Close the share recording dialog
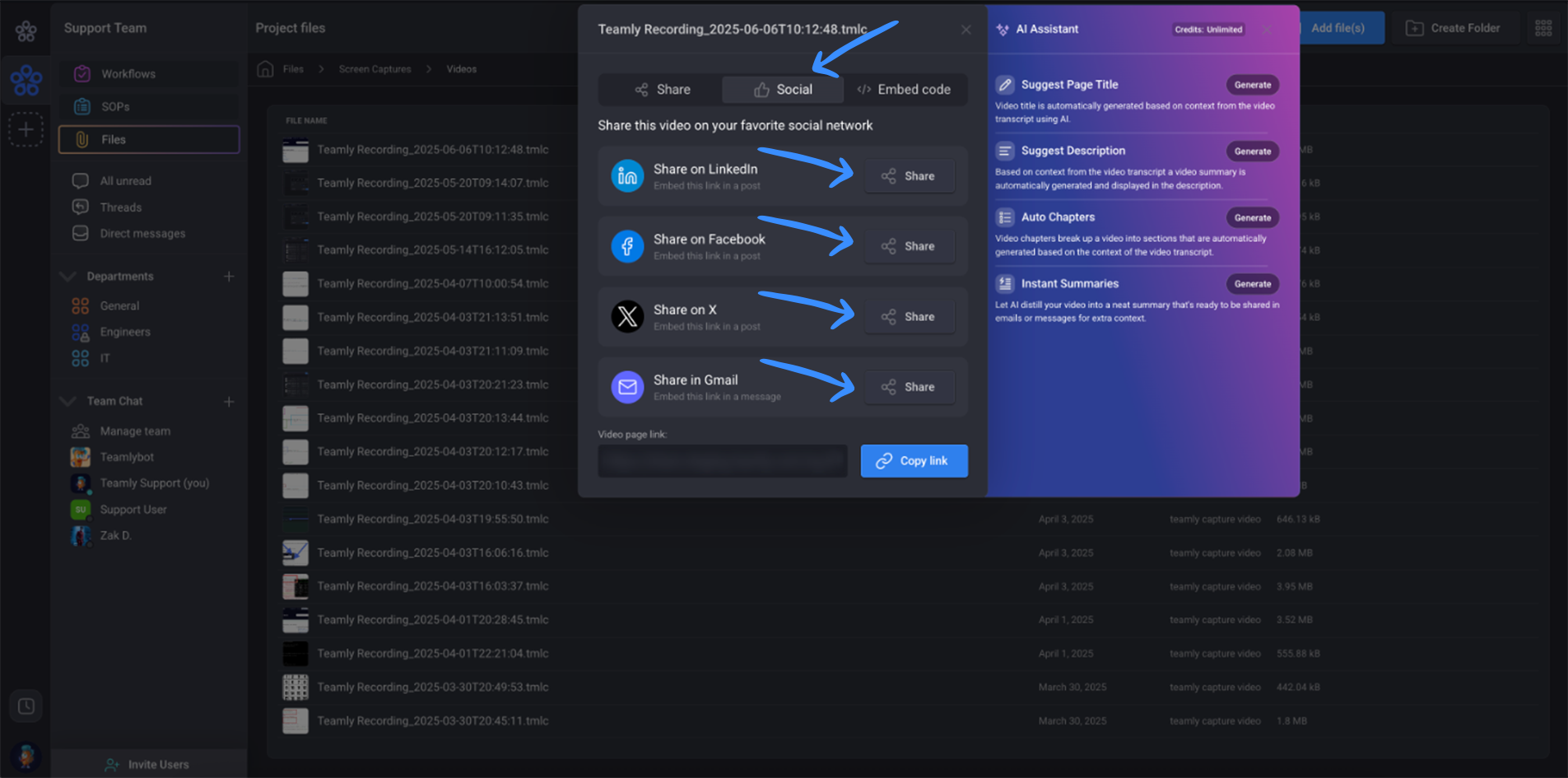Image resolution: width=1568 pixels, height=778 pixels. [966, 30]
